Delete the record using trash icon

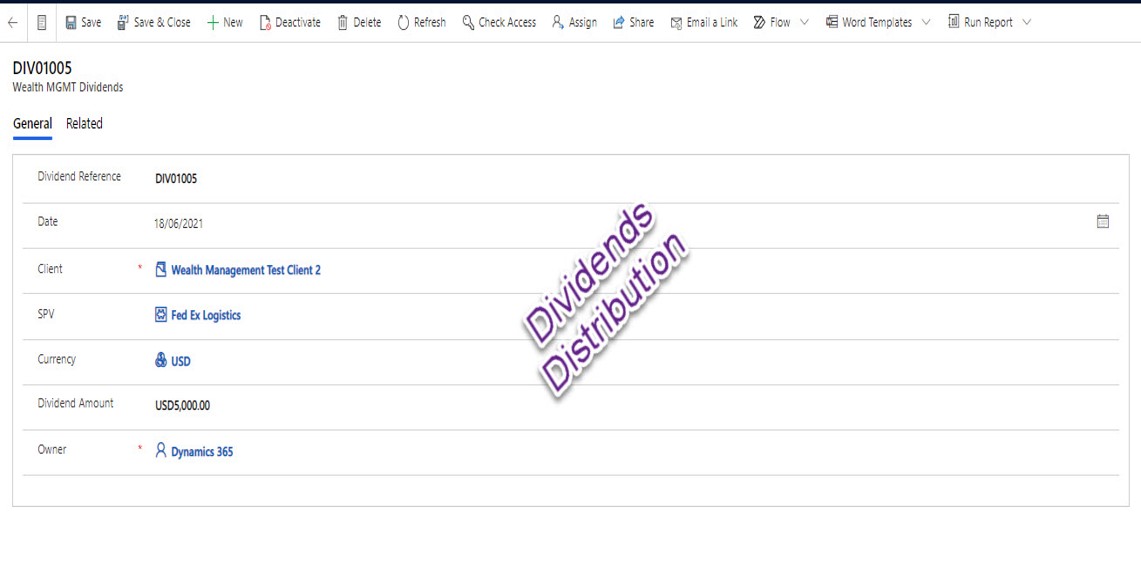(x=358, y=22)
